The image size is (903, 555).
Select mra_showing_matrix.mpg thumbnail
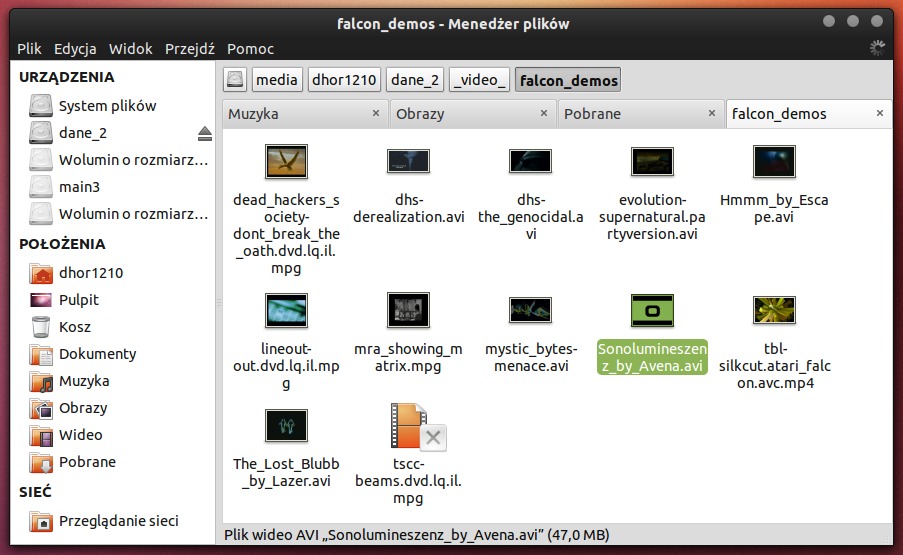coord(408,310)
